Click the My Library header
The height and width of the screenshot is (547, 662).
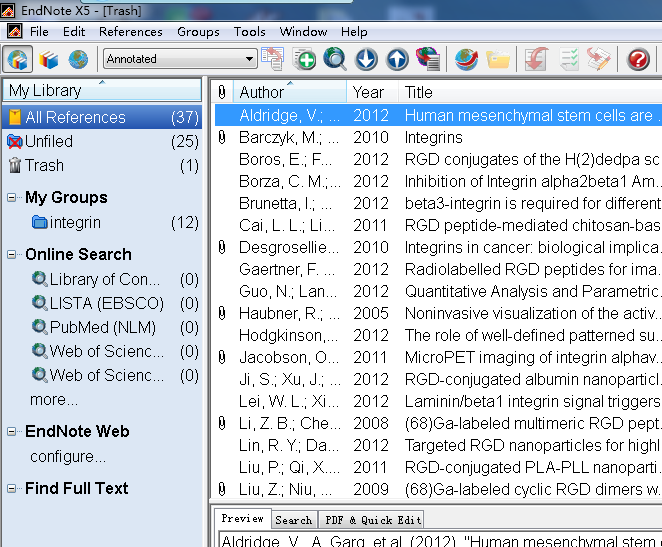tap(102, 90)
